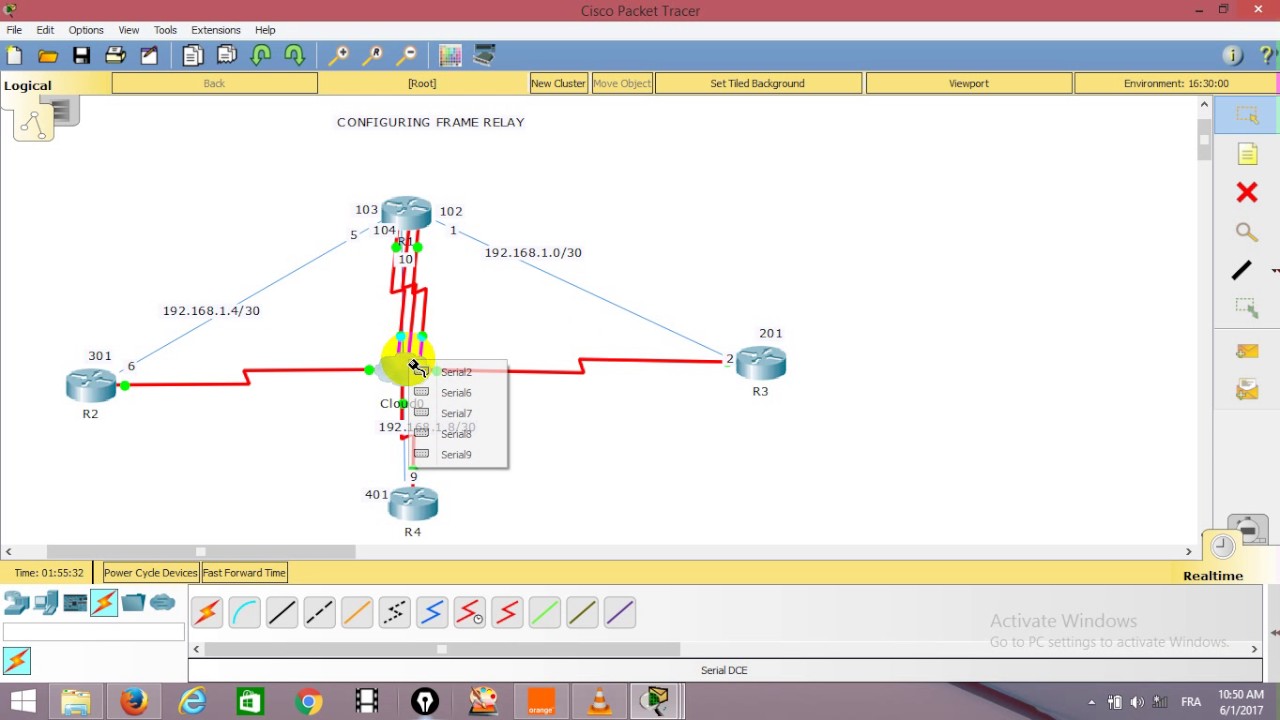Click Environment: 16:30:00 button

point(1176,83)
